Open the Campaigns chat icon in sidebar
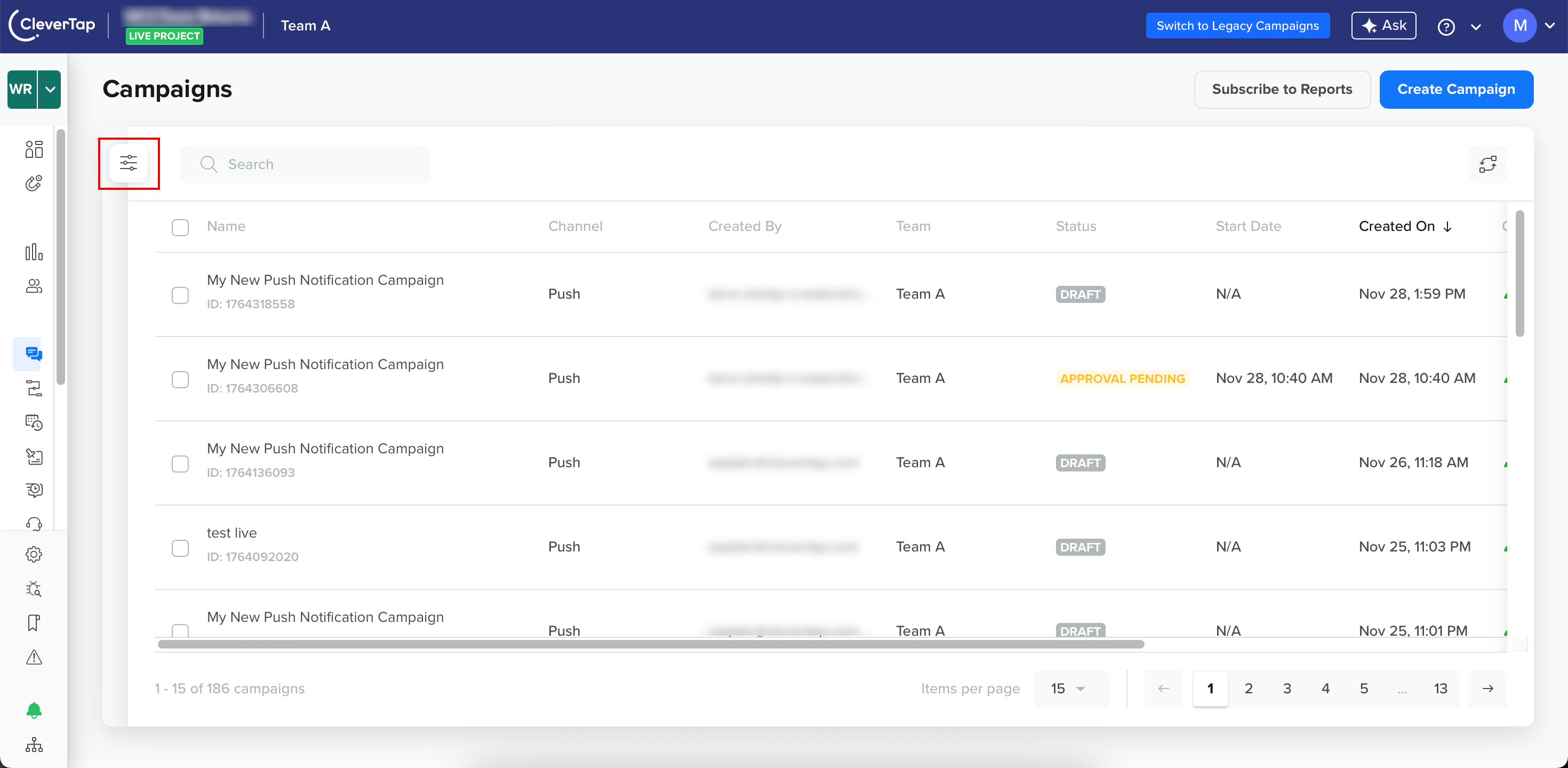Viewport: 1568px width, 768px height. pos(34,354)
